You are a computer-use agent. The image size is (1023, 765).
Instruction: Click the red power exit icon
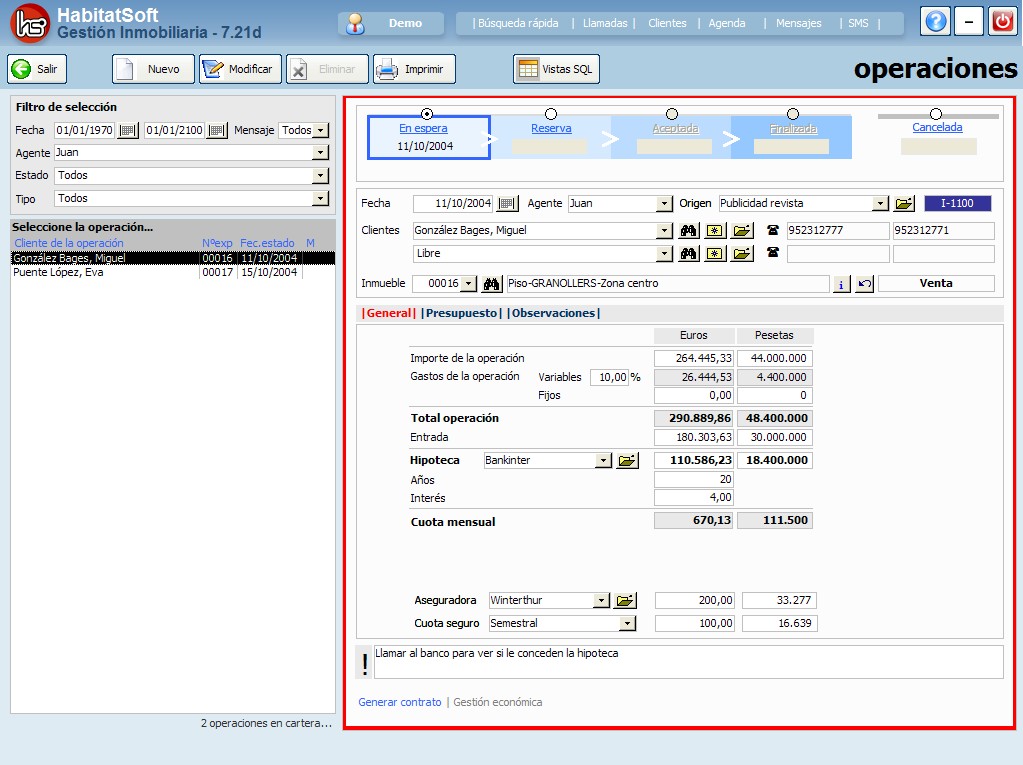pyautogui.click(x=1002, y=22)
